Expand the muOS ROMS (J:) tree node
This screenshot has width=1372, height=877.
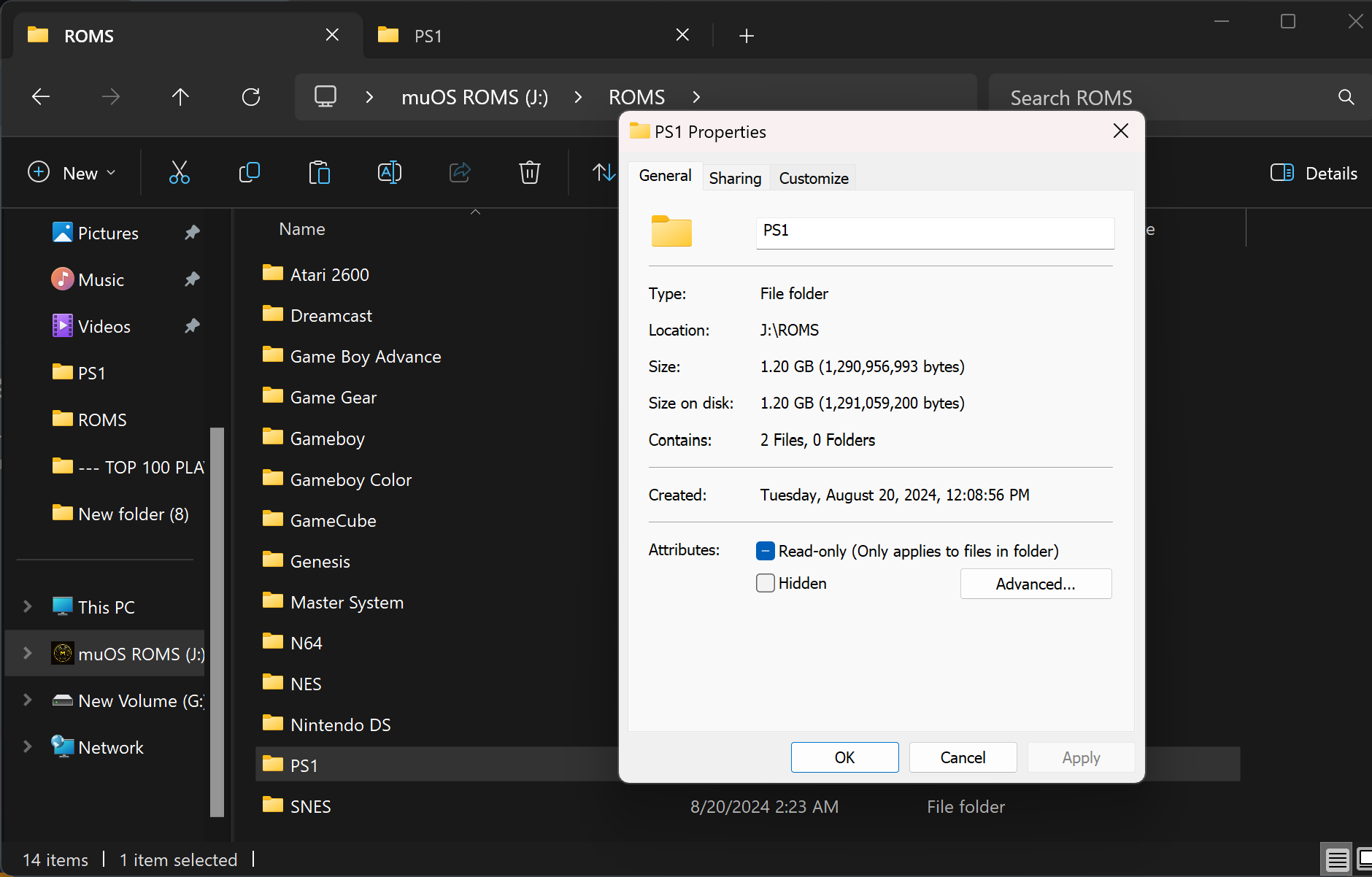click(x=28, y=653)
